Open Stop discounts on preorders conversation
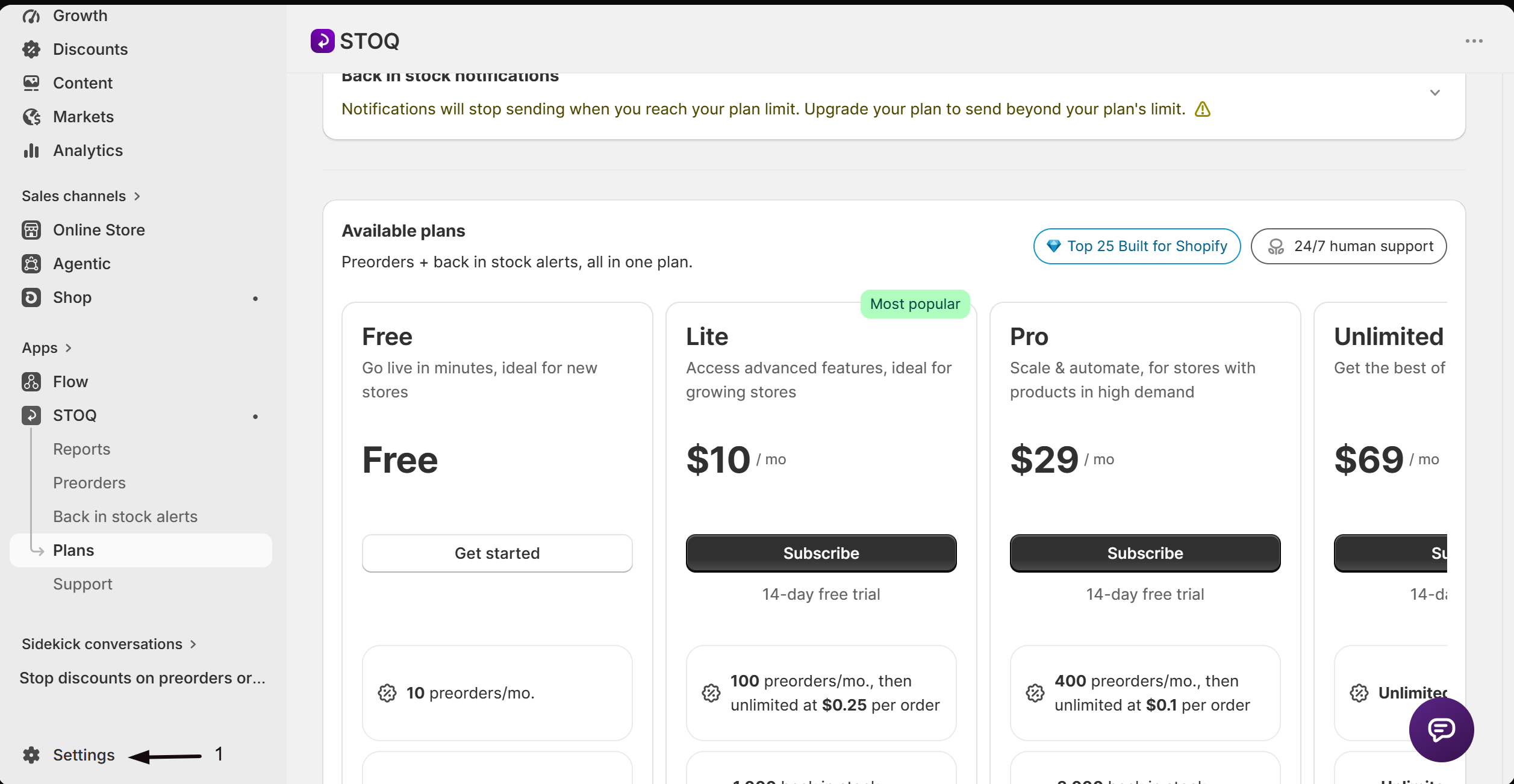Image resolution: width=1514 pixels, height=784 pixels. (x=142, y=678)
